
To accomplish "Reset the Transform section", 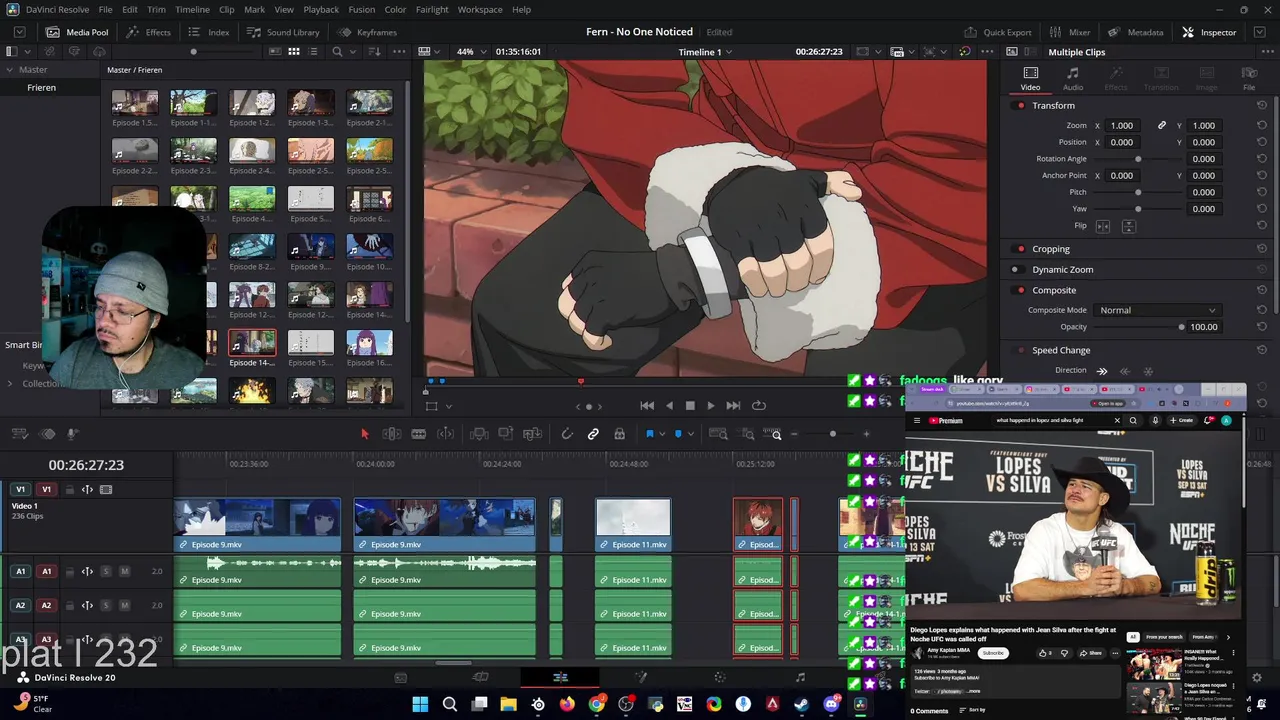I will [x=1262, y=105].
